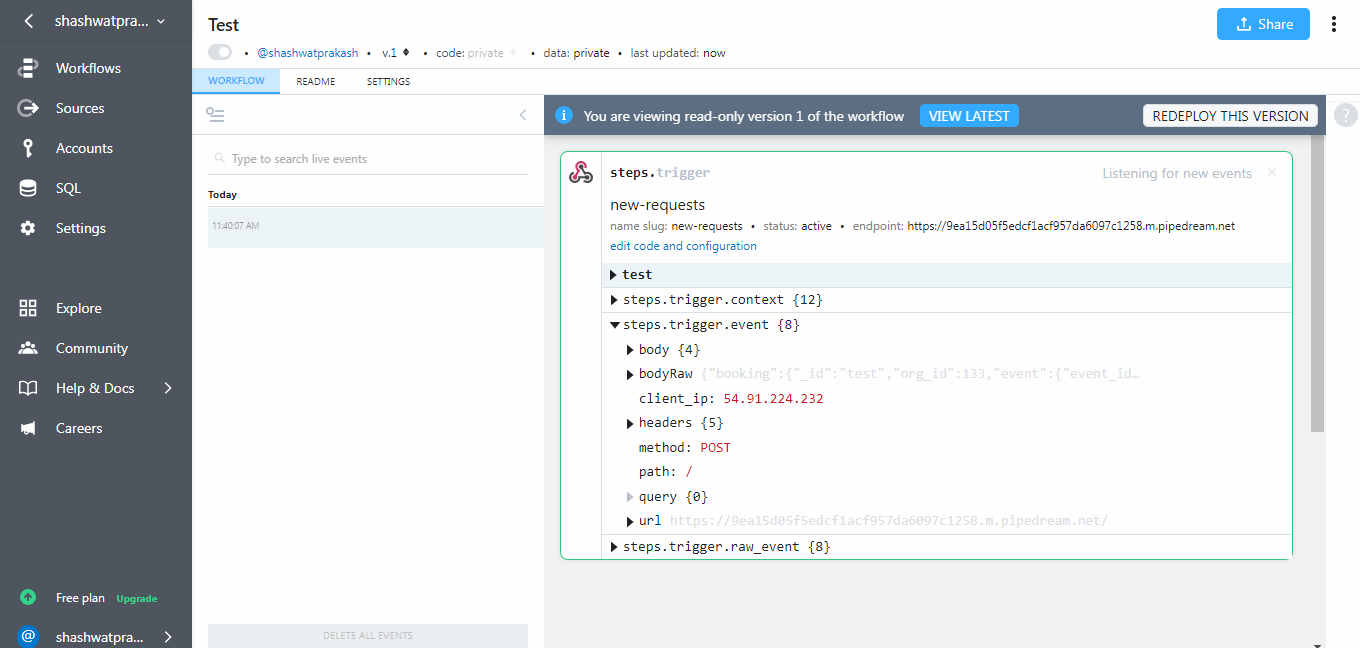Image resolution: width=1360 pixels, height=648 pixels.
Task: Click the client_ip value 54.91.224.232
Action: pos(773,399)
